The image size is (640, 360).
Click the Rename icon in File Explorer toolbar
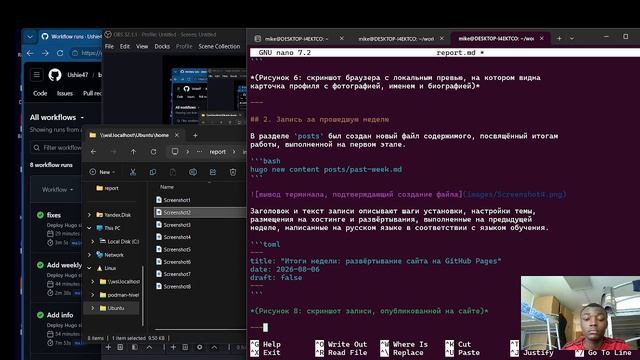click(193, 172)
